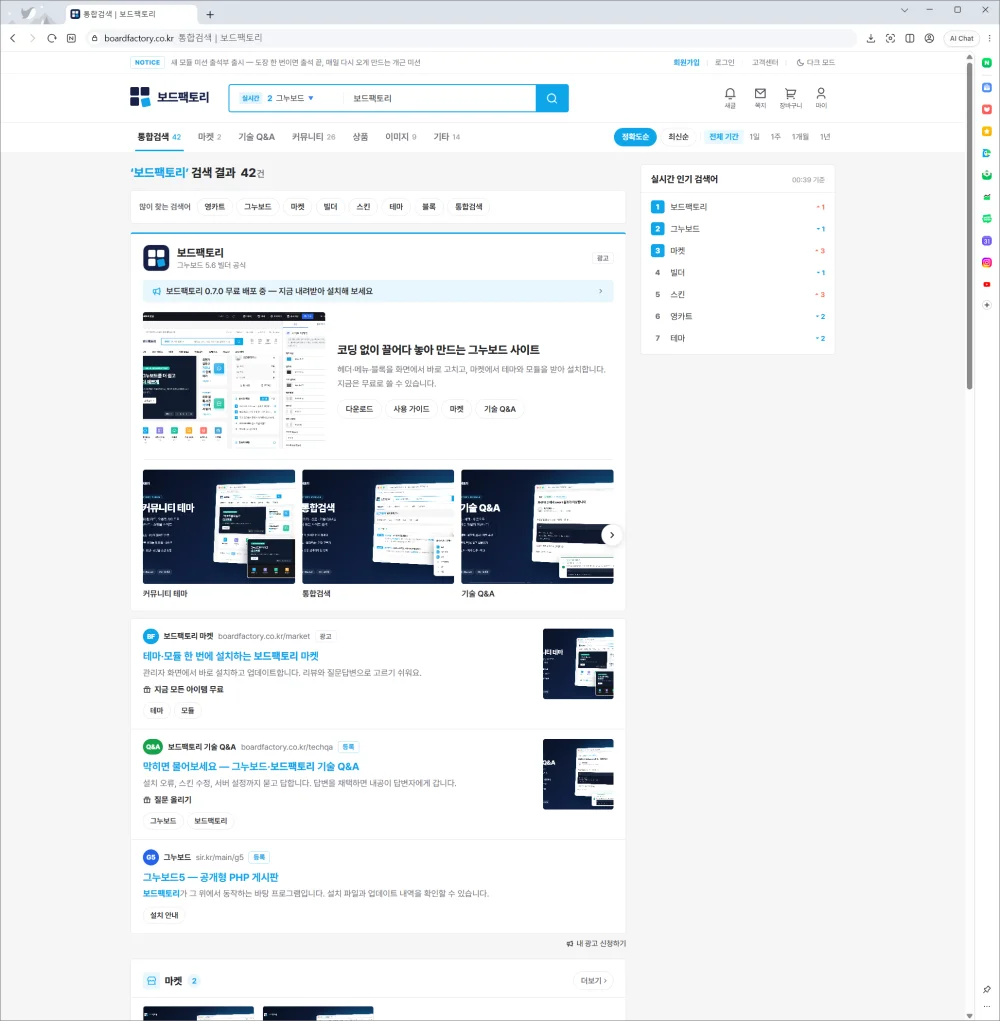Open the browser three-dot menu
1000x1021 pixels.
[x=990, y=38]
